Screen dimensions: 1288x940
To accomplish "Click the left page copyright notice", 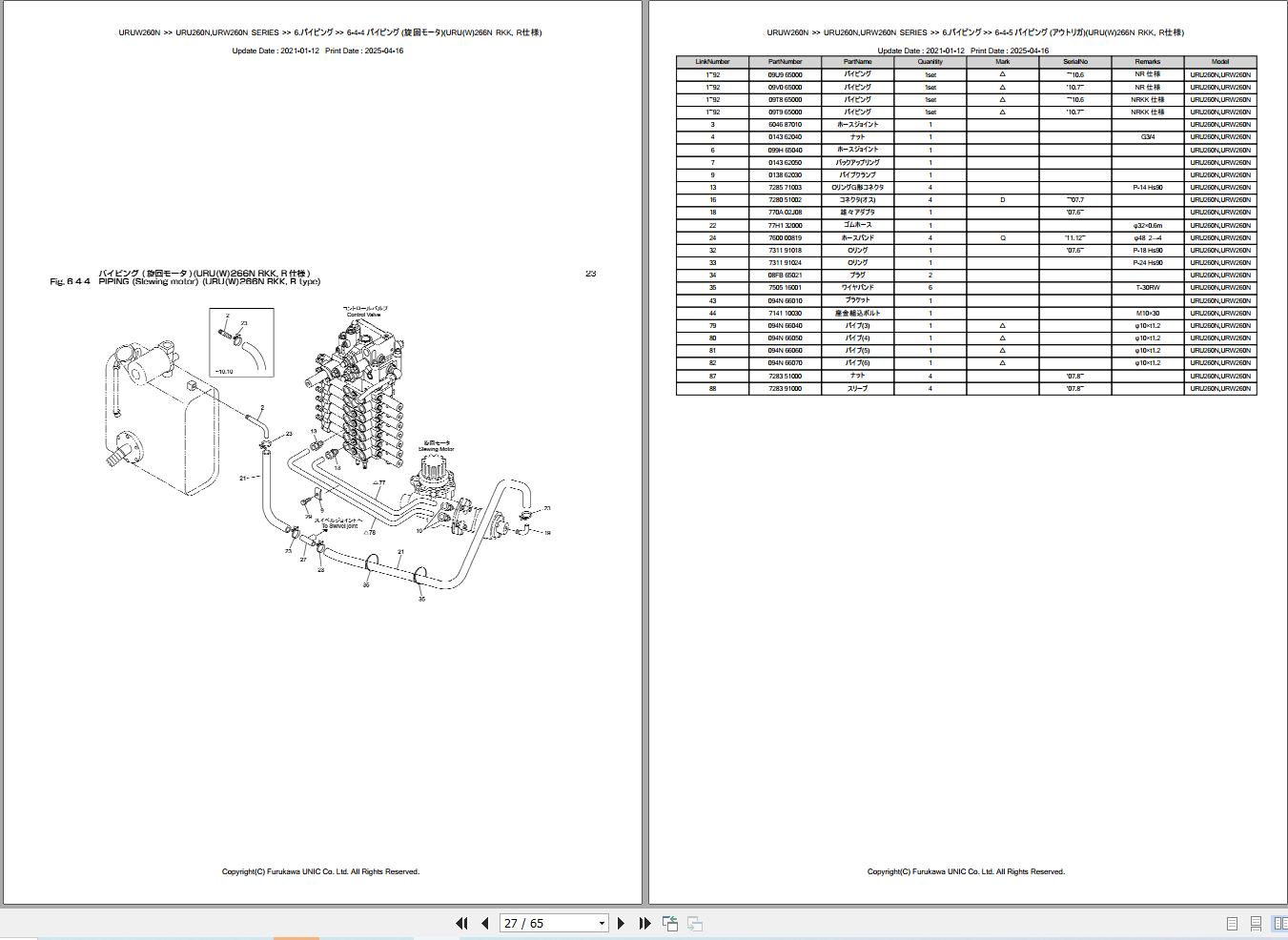I will 320,871.
